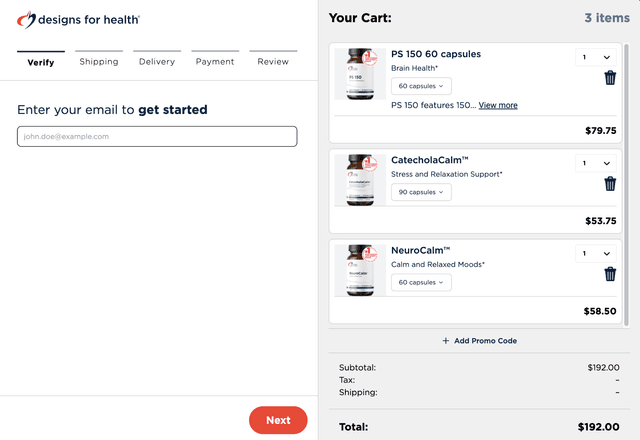Select the Payment step tab

pos(215,61)
